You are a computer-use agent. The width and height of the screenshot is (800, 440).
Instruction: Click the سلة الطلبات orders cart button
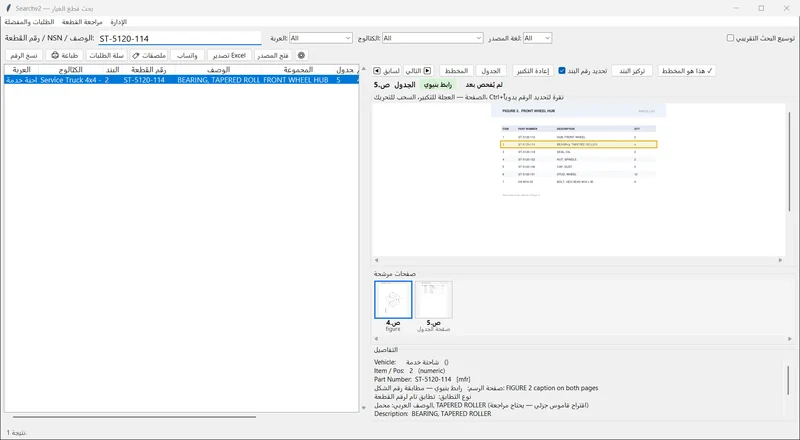(106, 55)
